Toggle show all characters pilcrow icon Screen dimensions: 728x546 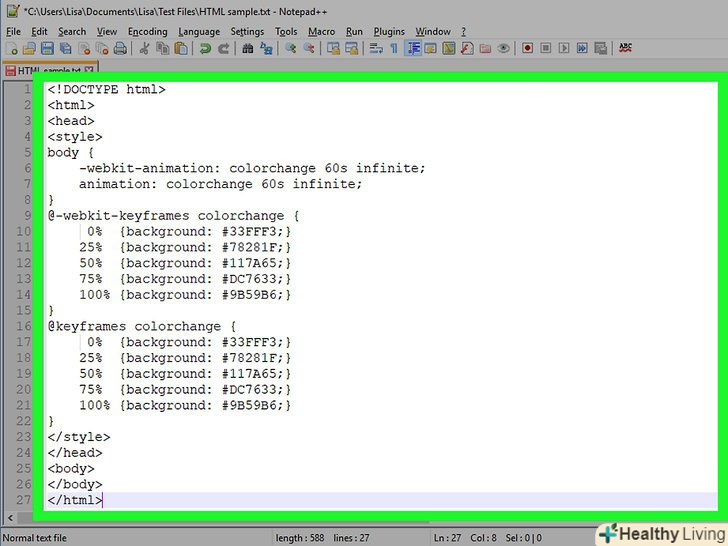pos(394,48)
